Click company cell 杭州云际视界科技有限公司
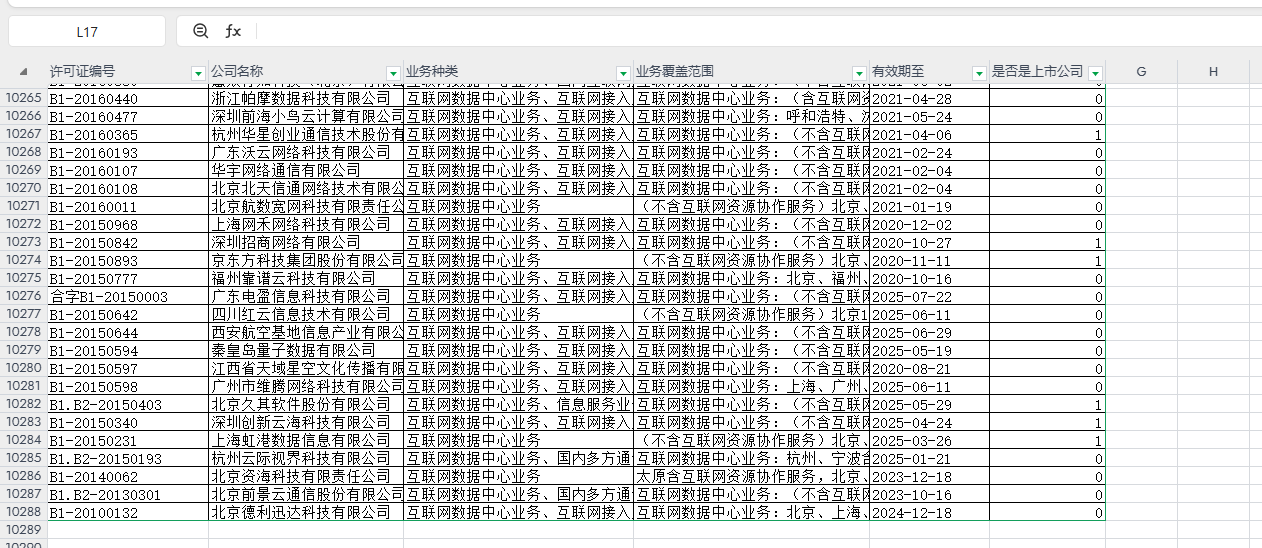 tap(306, 459)
